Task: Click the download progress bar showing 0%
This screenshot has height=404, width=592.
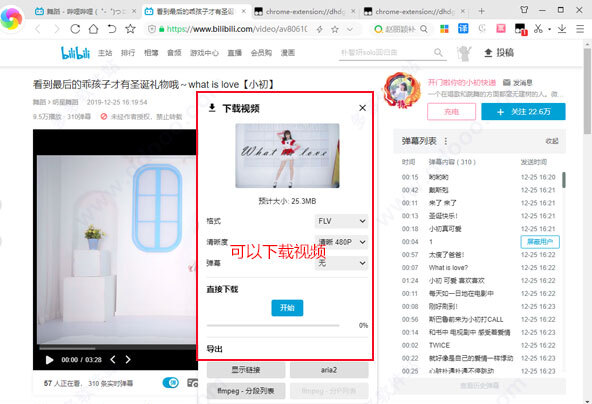Action: click(273, 325)
